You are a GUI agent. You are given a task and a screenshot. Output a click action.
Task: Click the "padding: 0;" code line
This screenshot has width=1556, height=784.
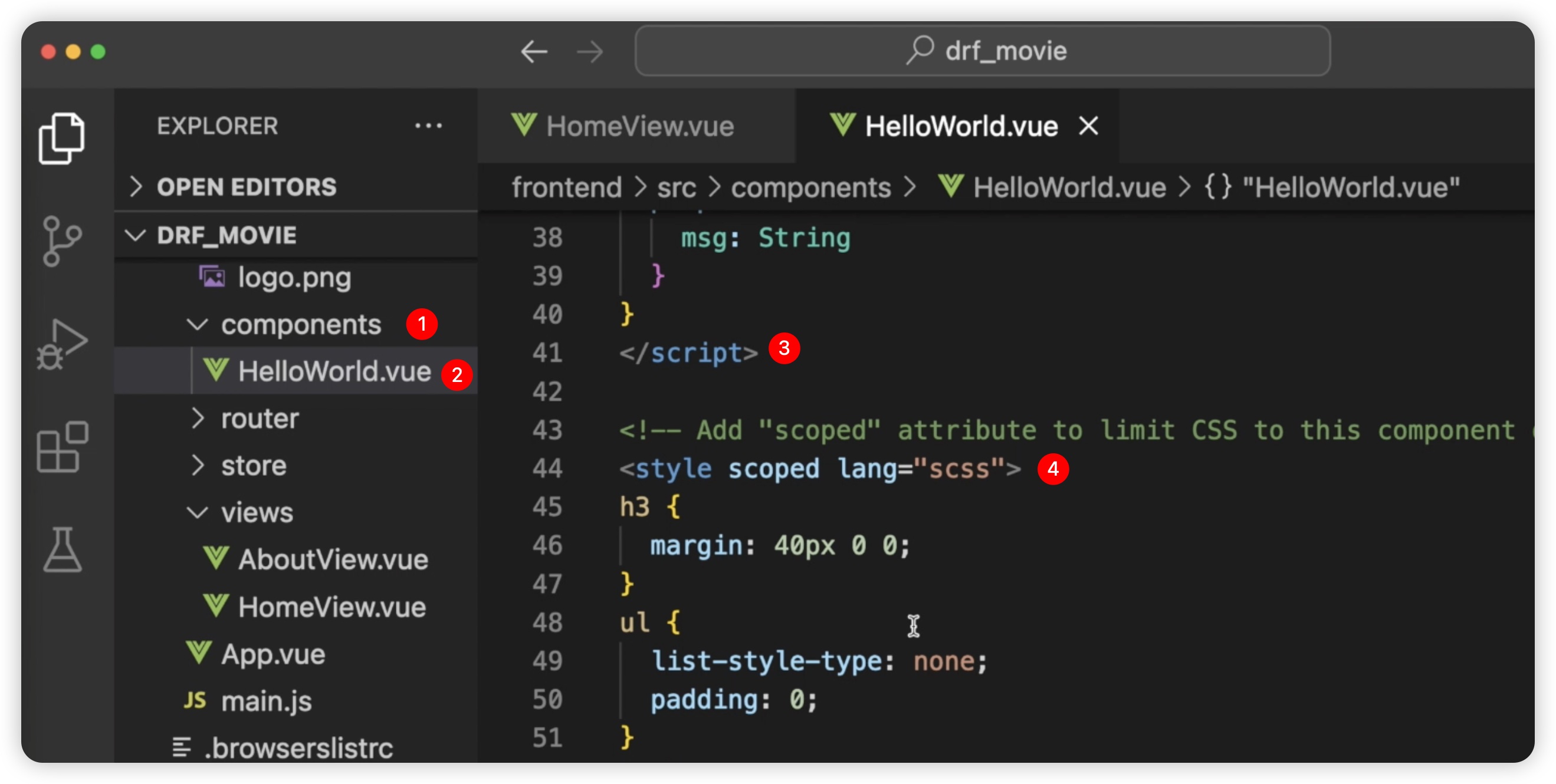click(734, 700)
